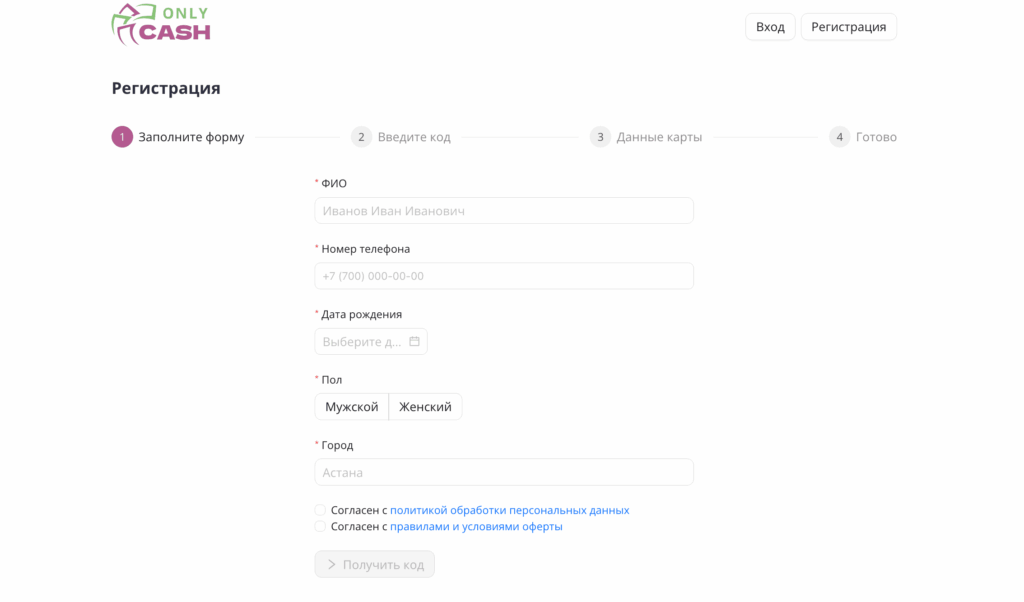Image resolution: width=1024 pixels, height=602 pixels.
Task: Open политикой обработки персональных данных link
Action: [509, 510]
